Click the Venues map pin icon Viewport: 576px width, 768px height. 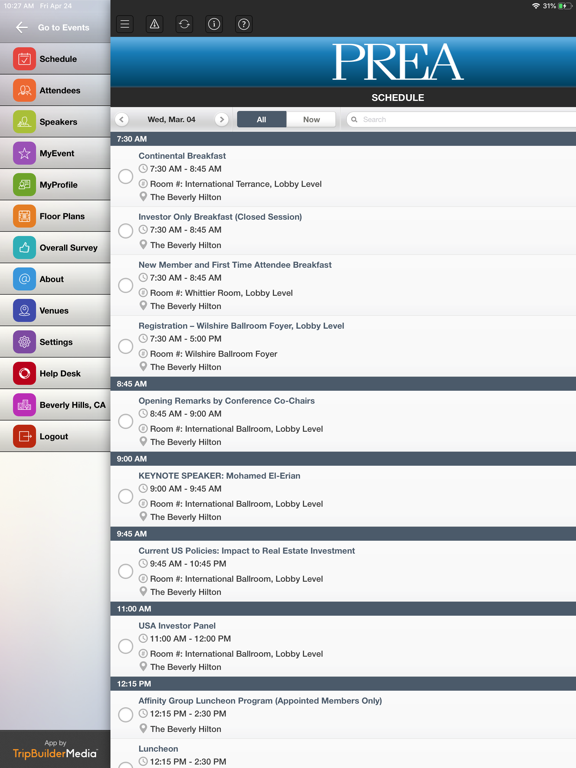[x=24, y=311]
